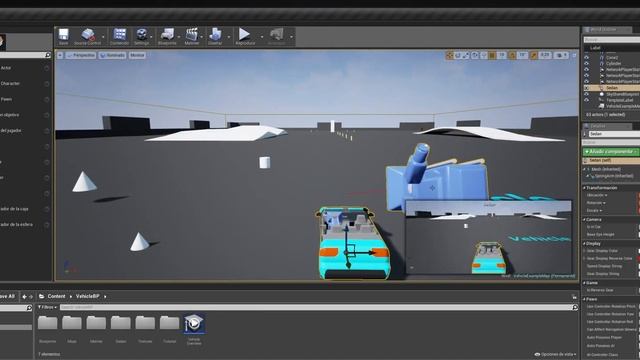
Task: Toggle grid snapping in viewport toolbar
Action: click(x=492, y=55)
